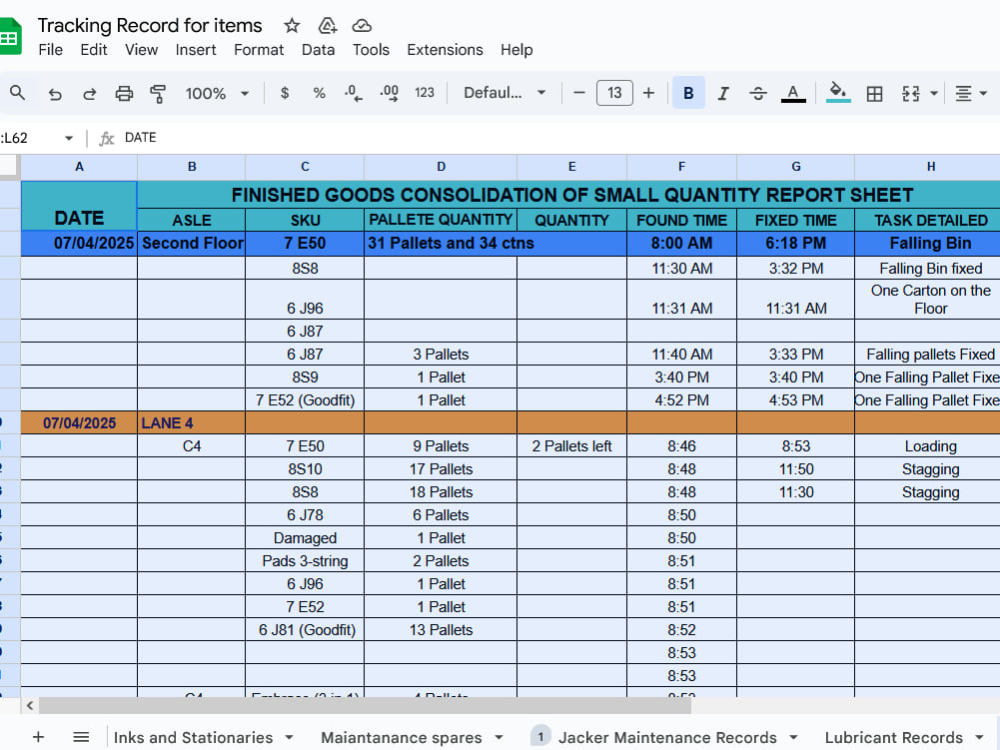Open the name box dropdown arrow

pos(69,138)
